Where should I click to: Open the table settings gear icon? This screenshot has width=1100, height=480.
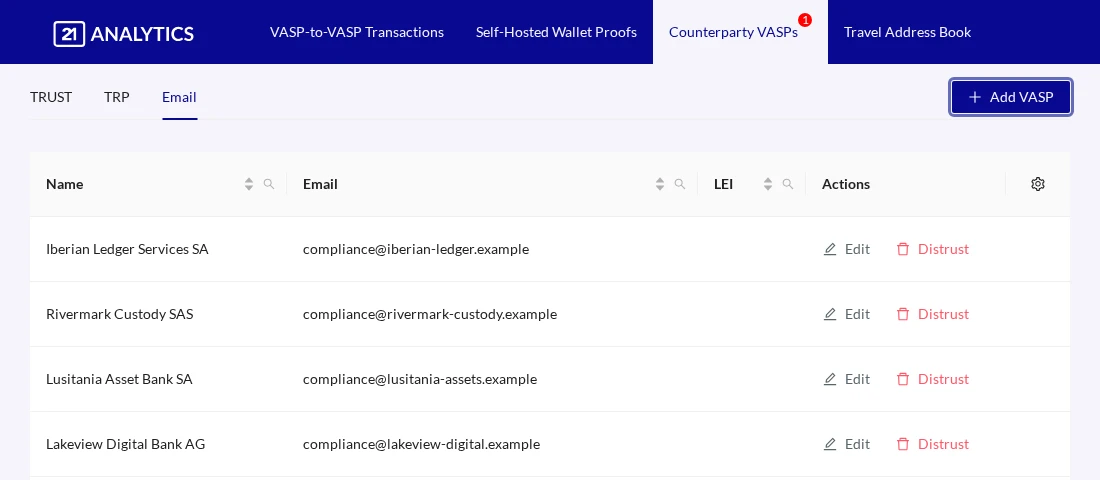(1038, 184)
